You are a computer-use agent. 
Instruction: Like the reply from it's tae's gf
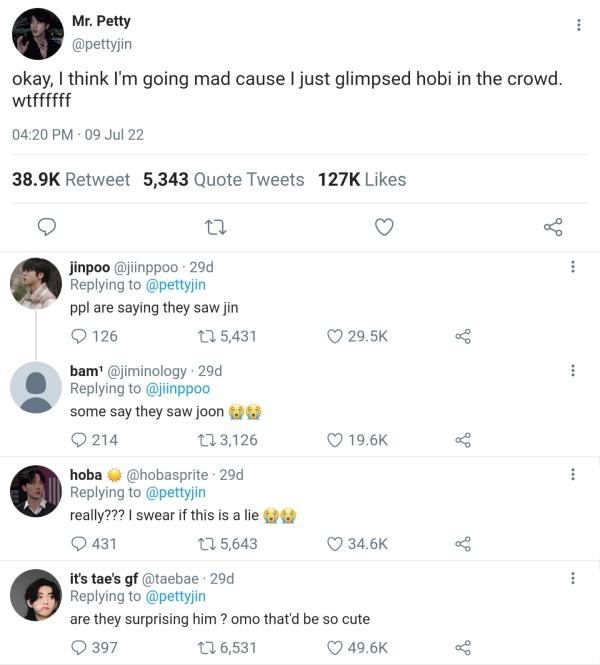336,648
